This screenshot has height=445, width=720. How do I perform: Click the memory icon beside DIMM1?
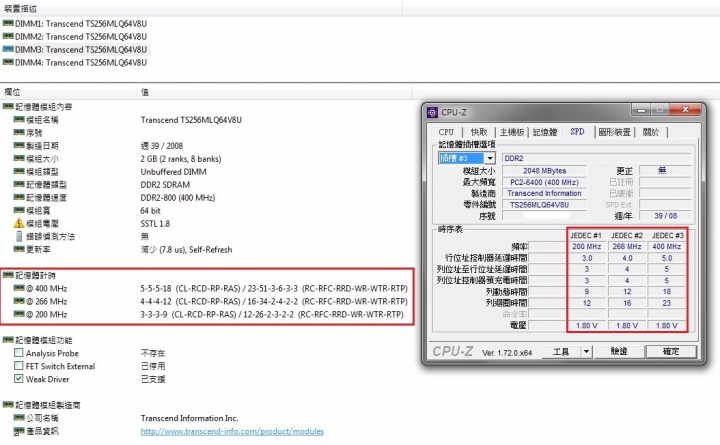click(8, 23)
